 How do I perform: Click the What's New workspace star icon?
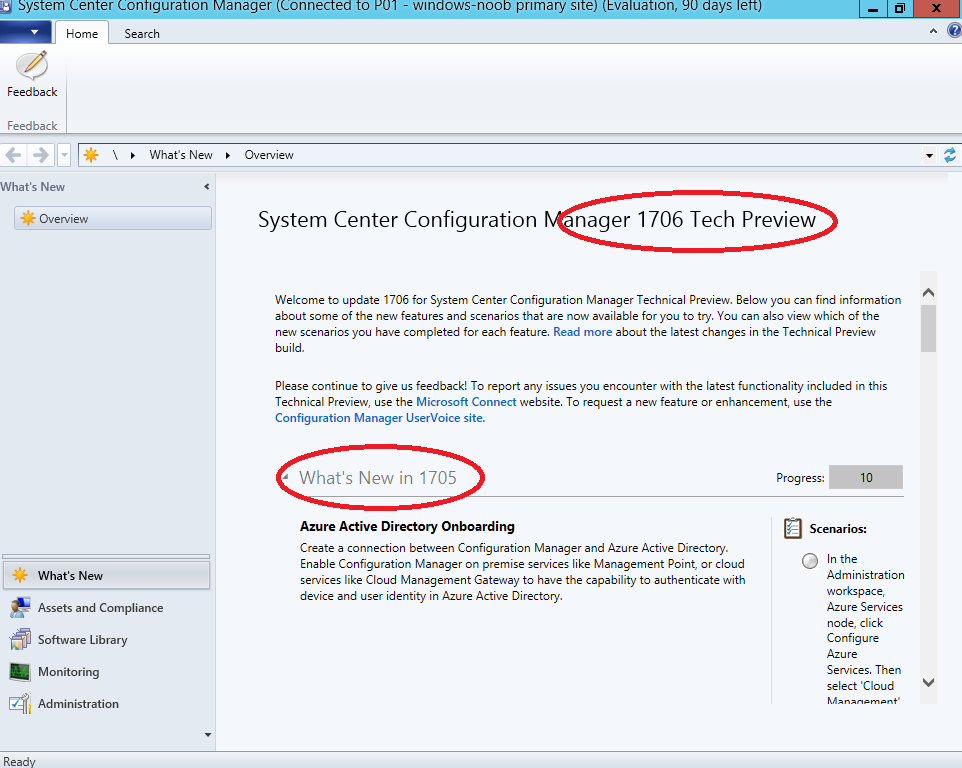tap(20, 575)
